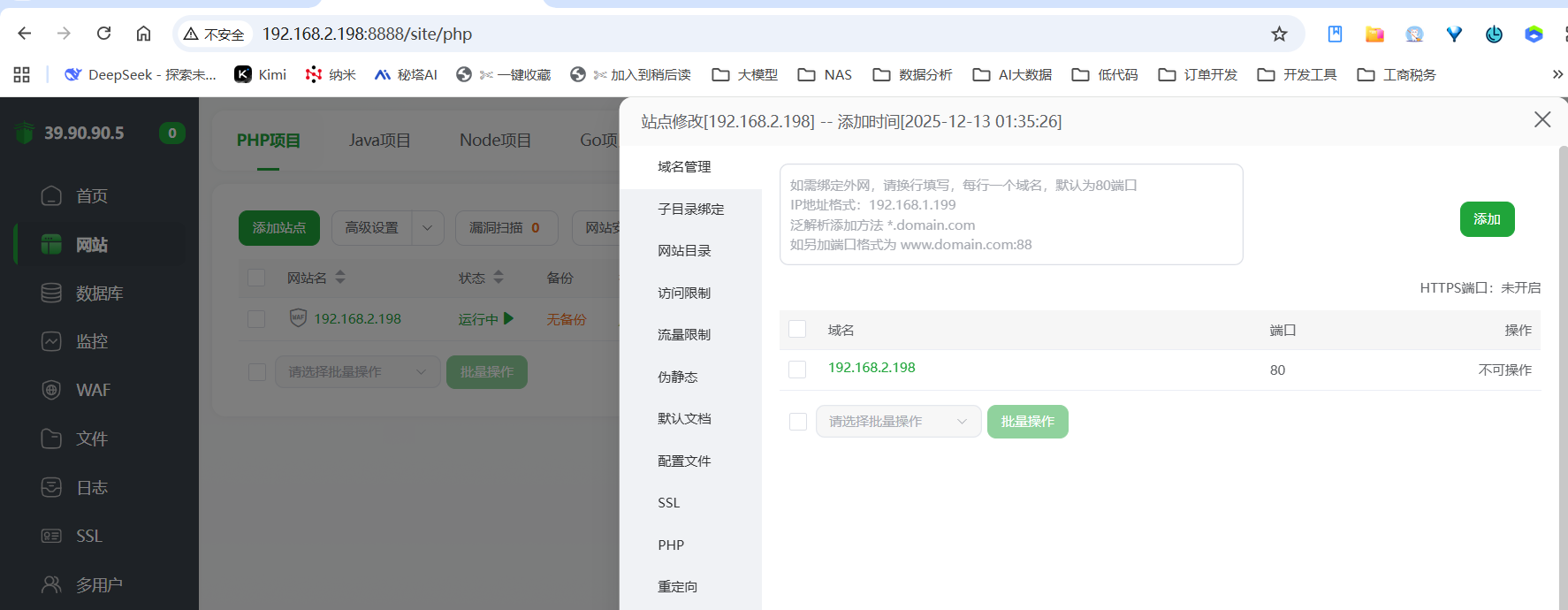Tick the checkbox beside domain 192.168.2.198
The width and height of the screenshot is (1568, 610).
797,370
